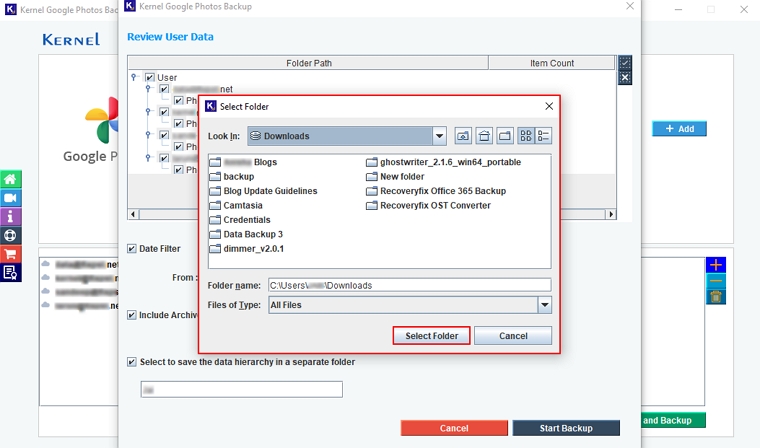Click the orange plus icon on the right

coord(716,265)
